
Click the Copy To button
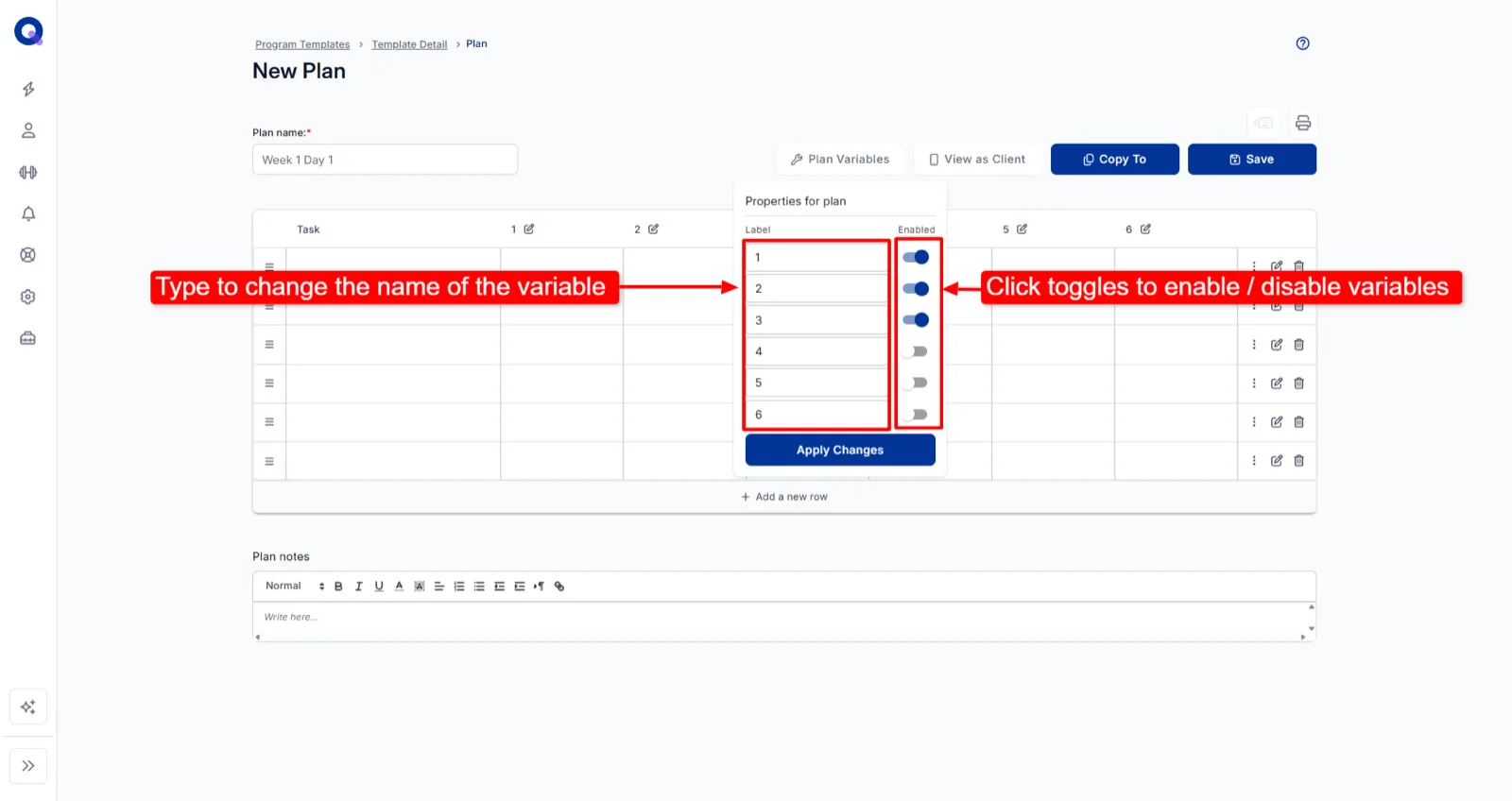(1115, 160)
